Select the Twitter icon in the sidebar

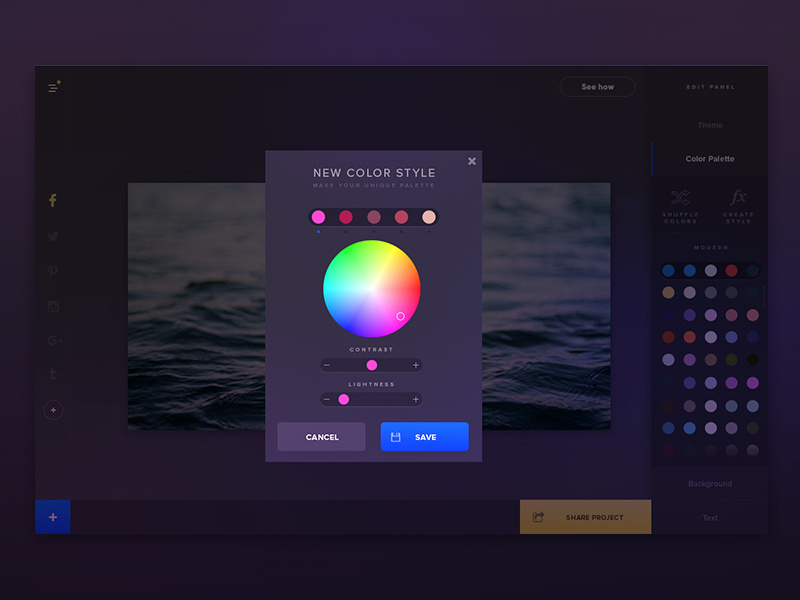click(52, 236)
